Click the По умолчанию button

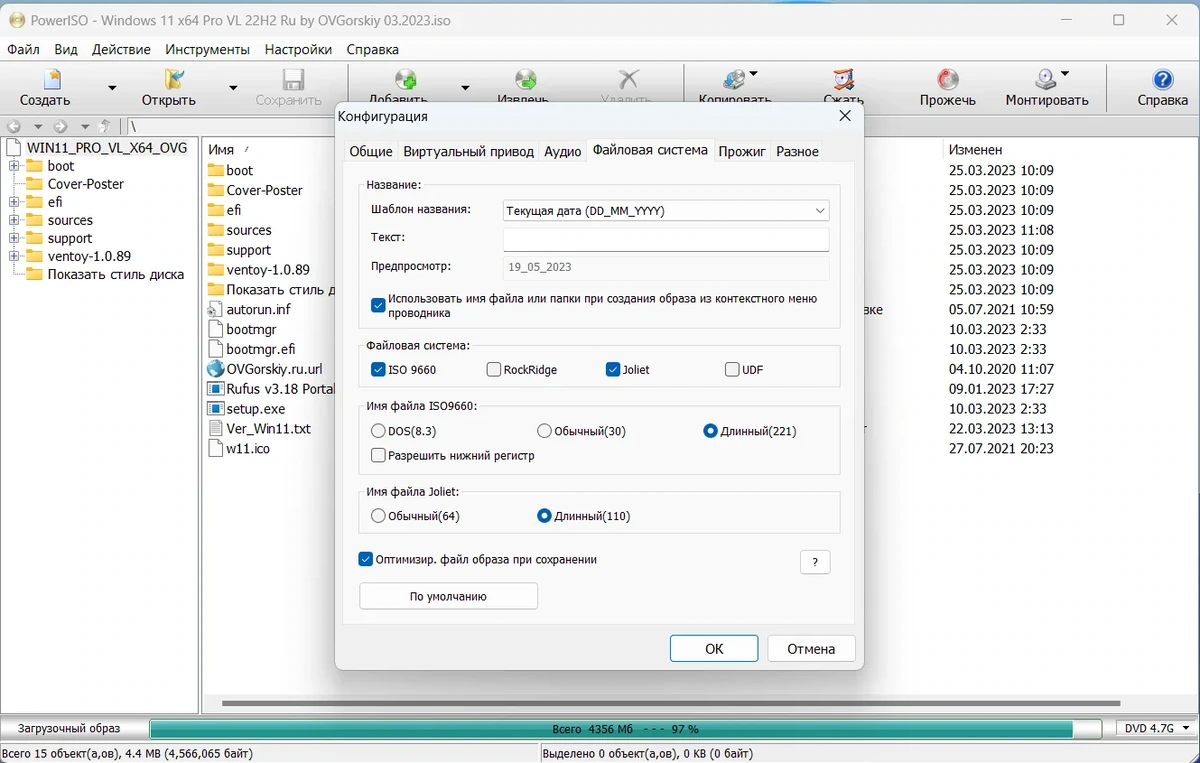click(448, 596)
